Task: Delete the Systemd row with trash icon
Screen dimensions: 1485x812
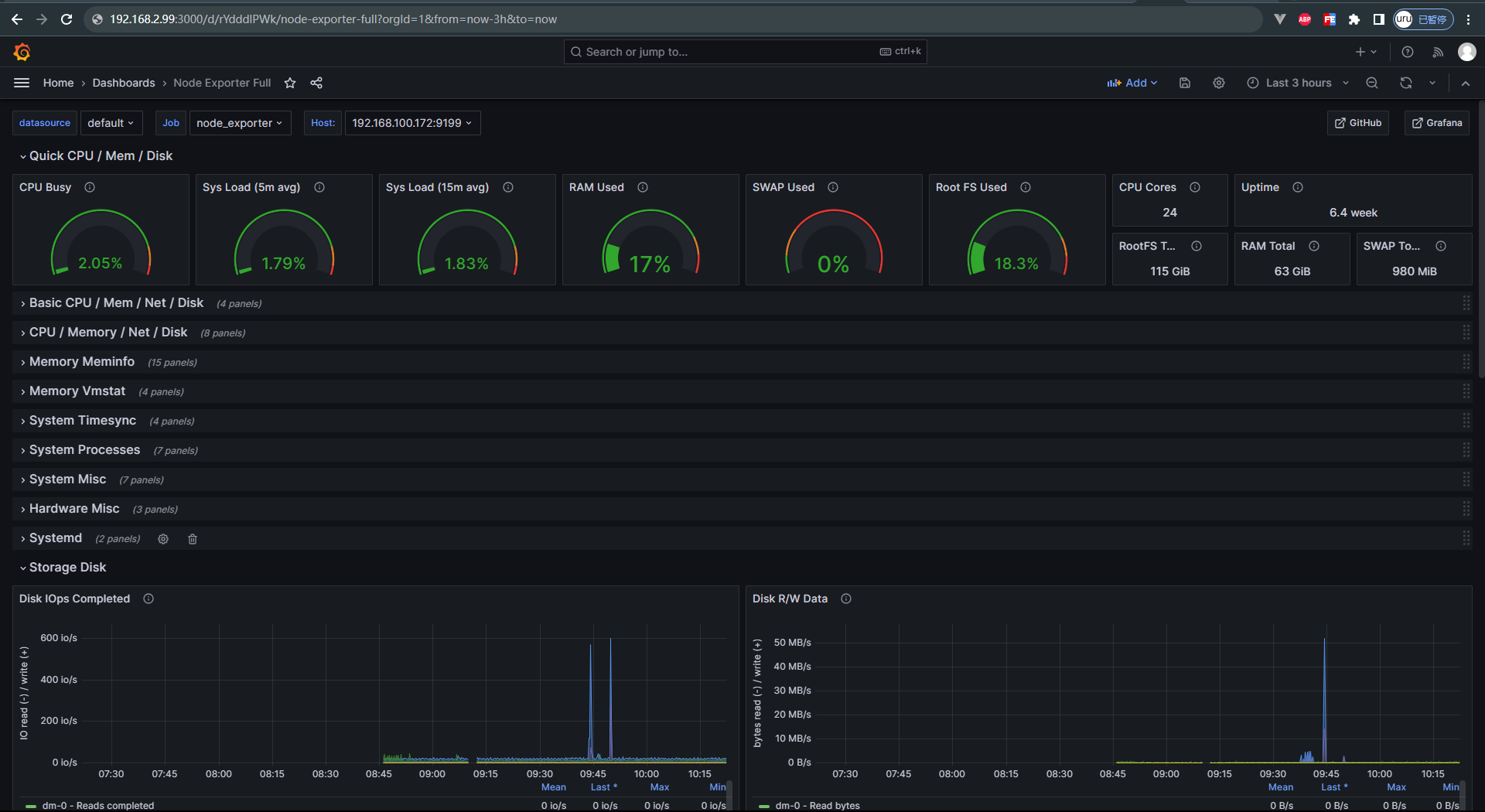Action: [193, 539]
